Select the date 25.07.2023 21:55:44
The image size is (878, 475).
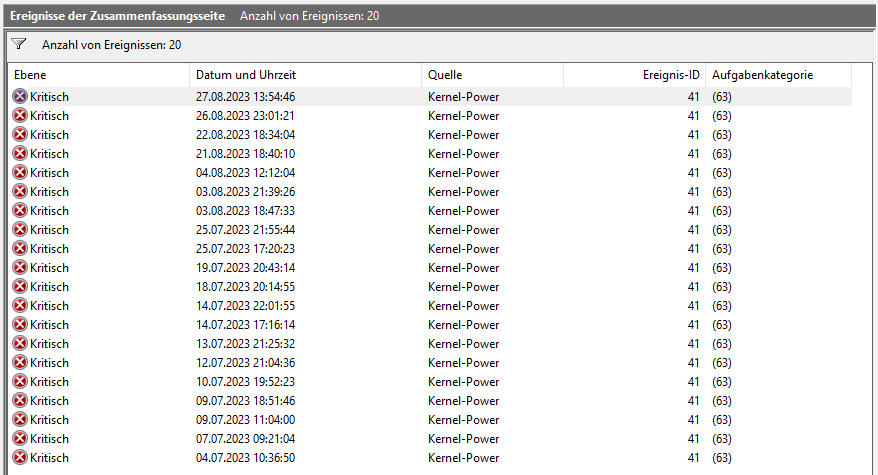pyautogui.click(x=245, y=230)
